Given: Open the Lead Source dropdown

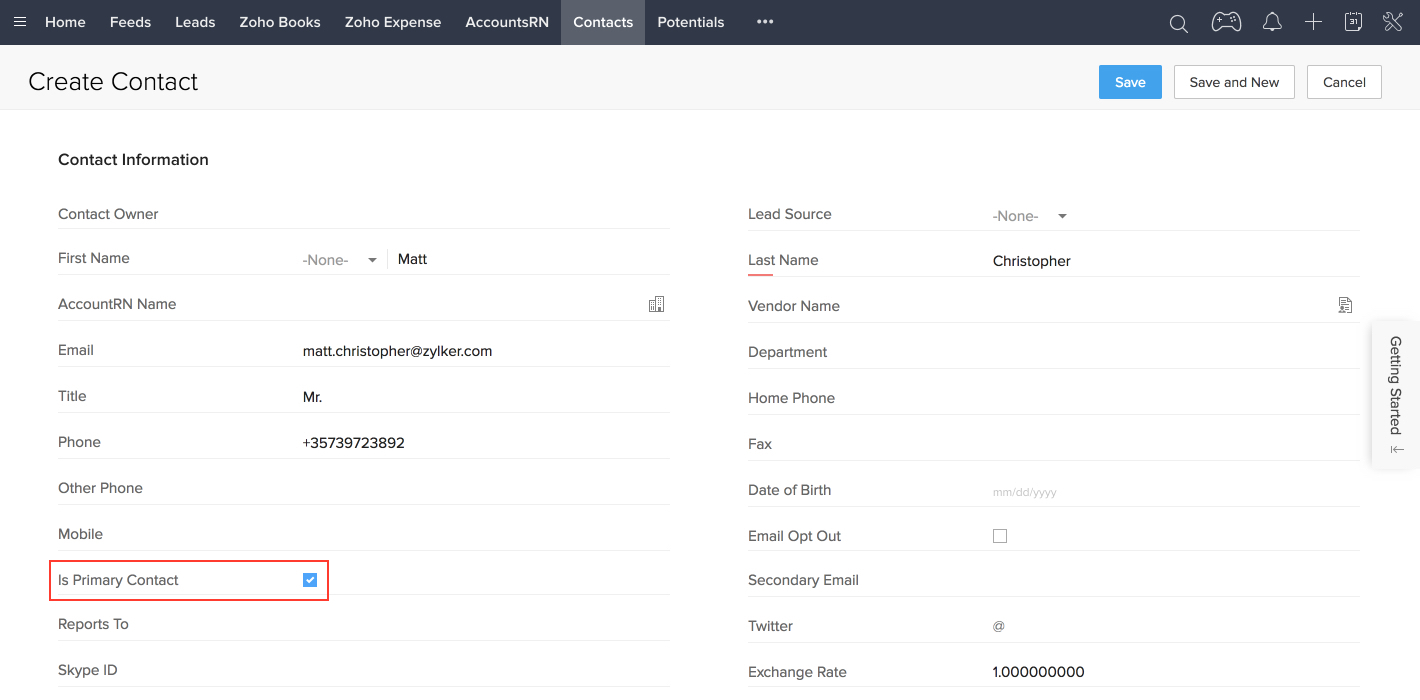Looking at the screenshot, I should click(x=1031, y=215).
